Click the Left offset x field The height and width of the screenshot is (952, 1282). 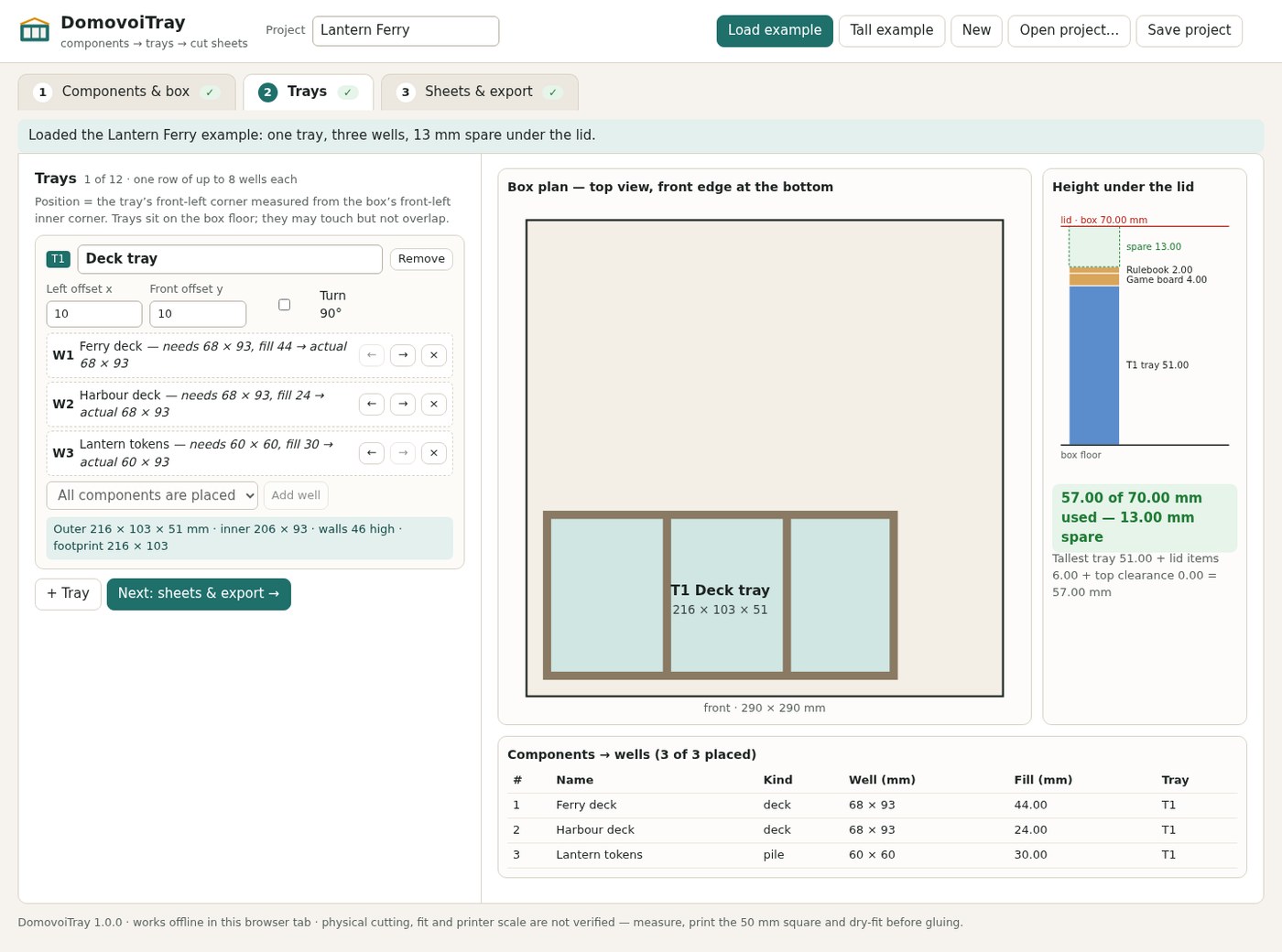[x=94, y=314]
